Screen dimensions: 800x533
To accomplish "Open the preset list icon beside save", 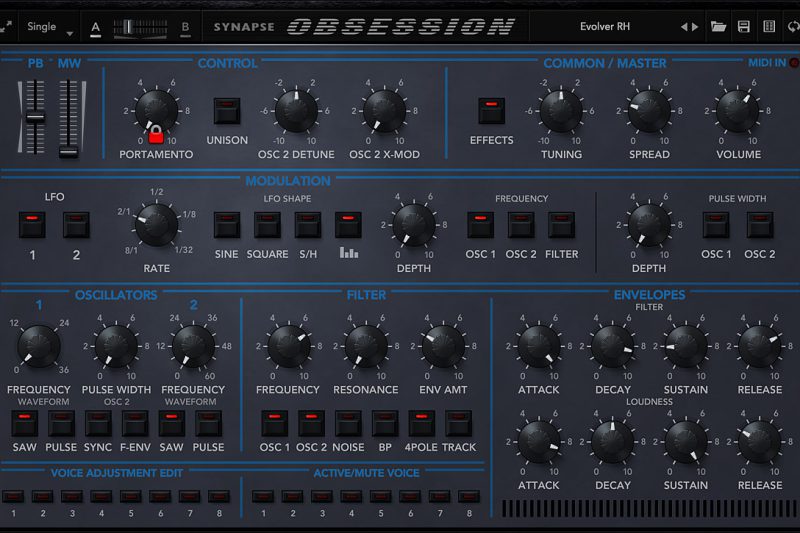I will [768, 26].
